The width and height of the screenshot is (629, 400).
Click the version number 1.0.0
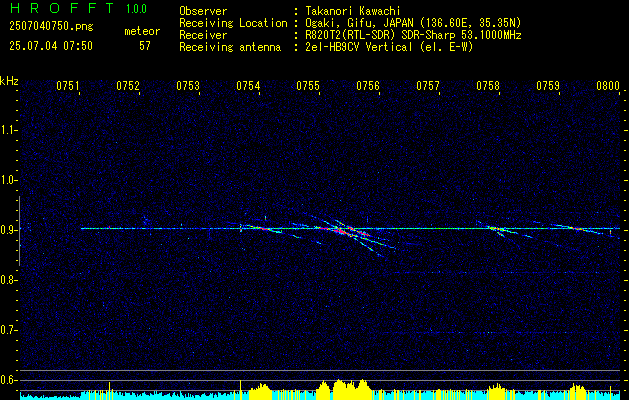point(136,8)
